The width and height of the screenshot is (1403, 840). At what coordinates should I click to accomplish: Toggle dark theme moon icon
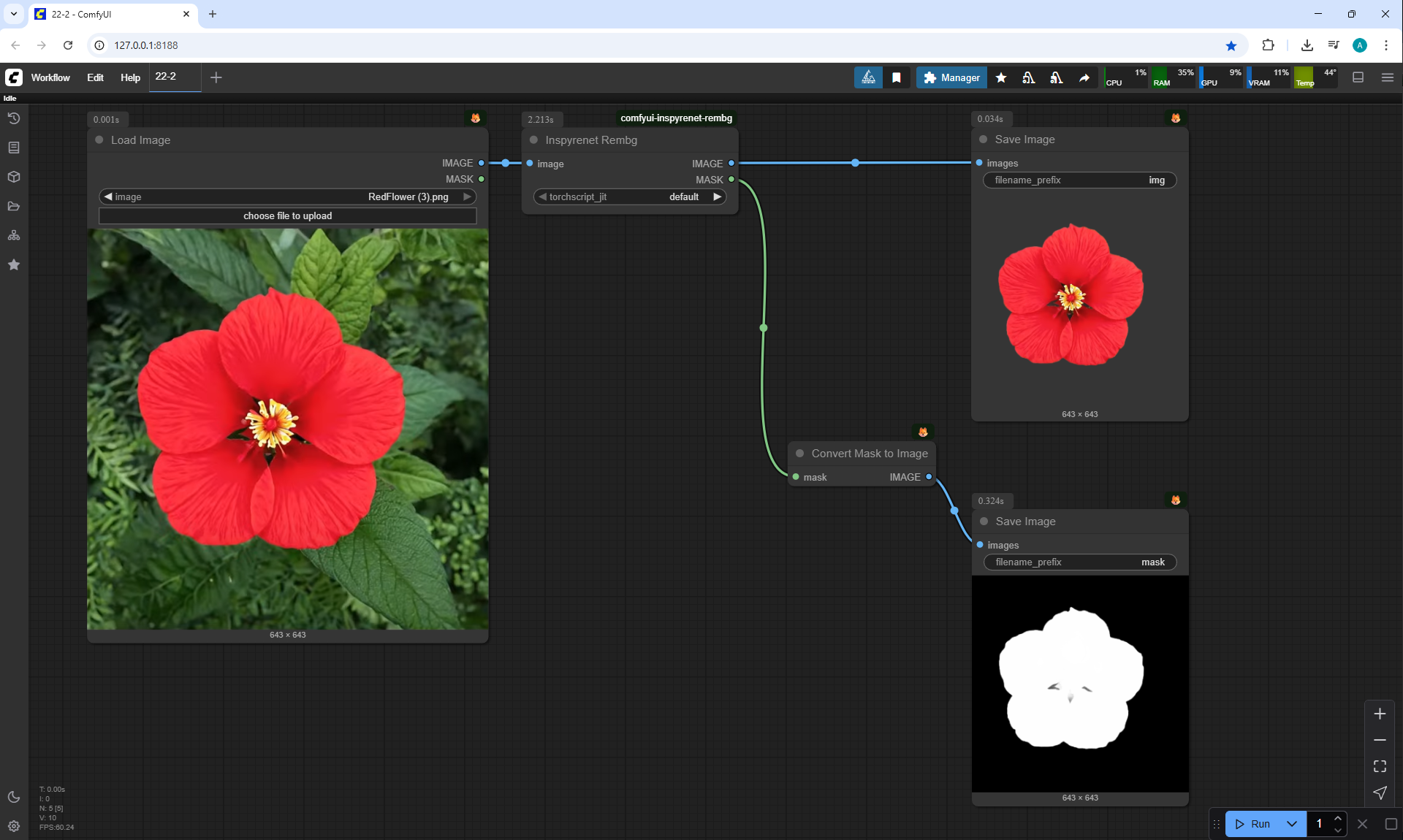(x=13, y=797)
